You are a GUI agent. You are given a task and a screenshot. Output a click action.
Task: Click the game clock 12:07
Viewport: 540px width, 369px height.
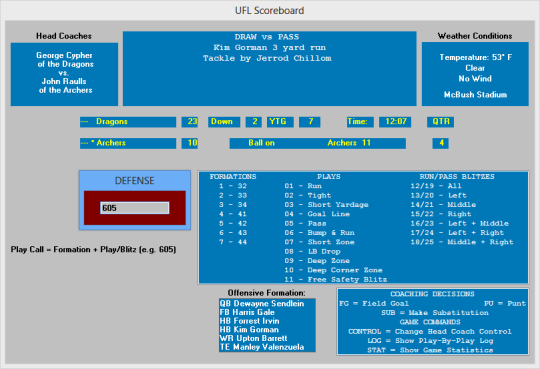(x=395, y=122)
